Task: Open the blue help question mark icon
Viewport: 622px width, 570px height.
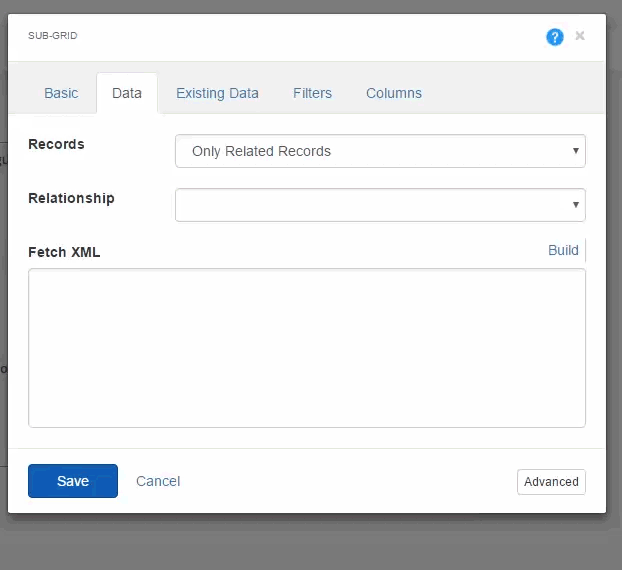Action: click(x=555, y=37)
